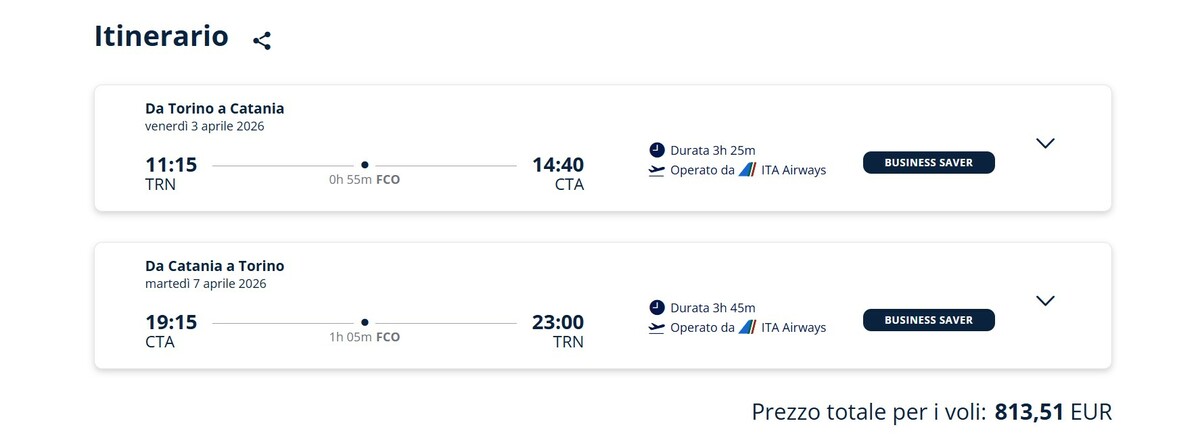Click the FCO stopover dot on the return flight

click(364, 322)
